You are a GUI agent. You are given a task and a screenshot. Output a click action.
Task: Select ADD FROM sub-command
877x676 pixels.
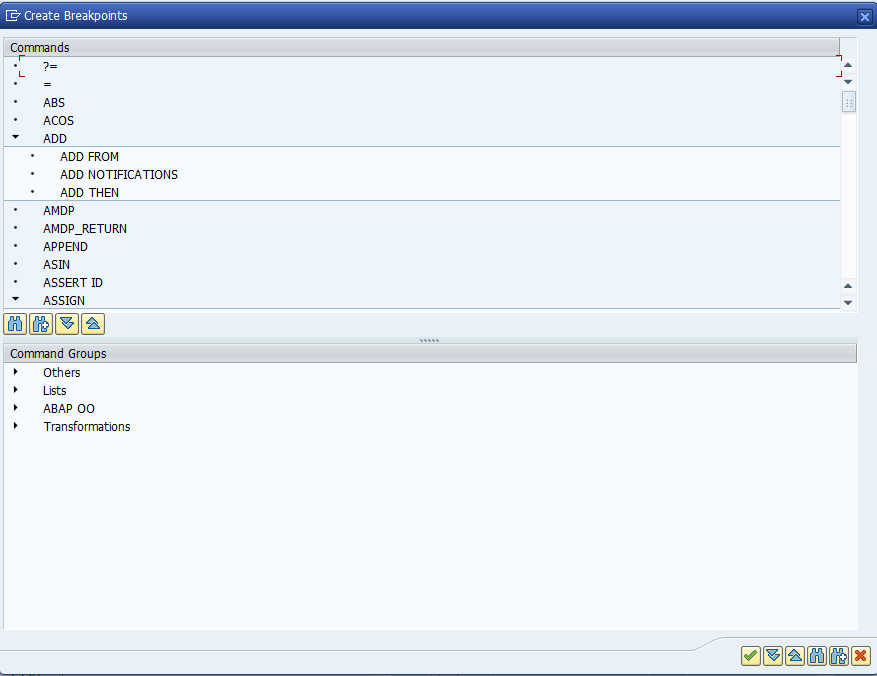coord(89,157)
